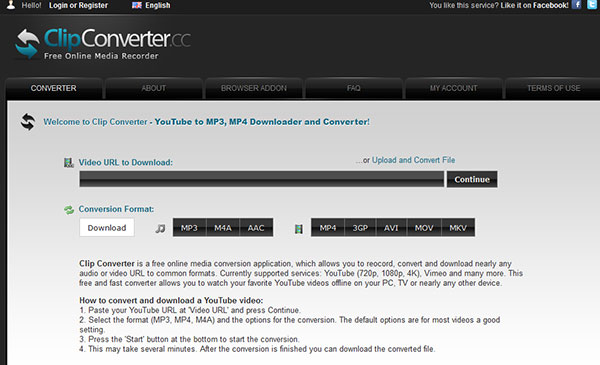Click the user silhouette icon beside Hello
The width and height of the screenshot is (600, 365).
pos(11,5)
